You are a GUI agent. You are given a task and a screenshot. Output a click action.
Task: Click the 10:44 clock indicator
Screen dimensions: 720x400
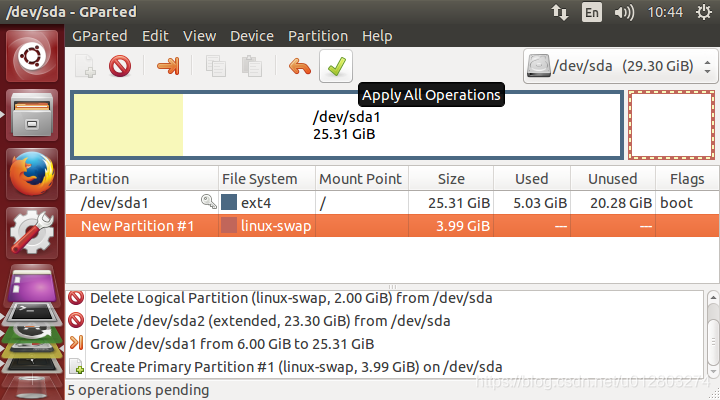pos(665,12)
